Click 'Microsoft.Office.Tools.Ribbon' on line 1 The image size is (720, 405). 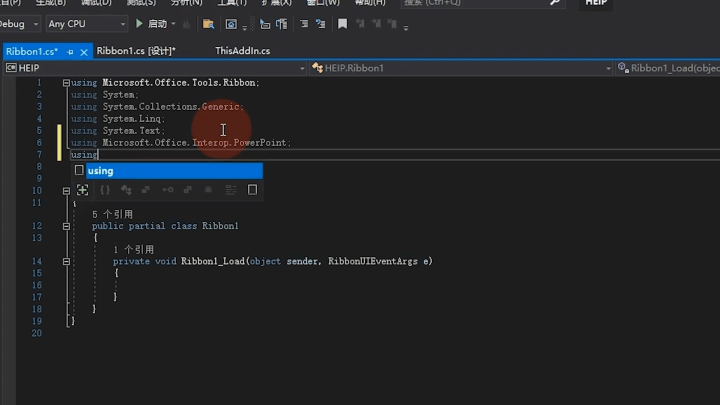[179, 83]
